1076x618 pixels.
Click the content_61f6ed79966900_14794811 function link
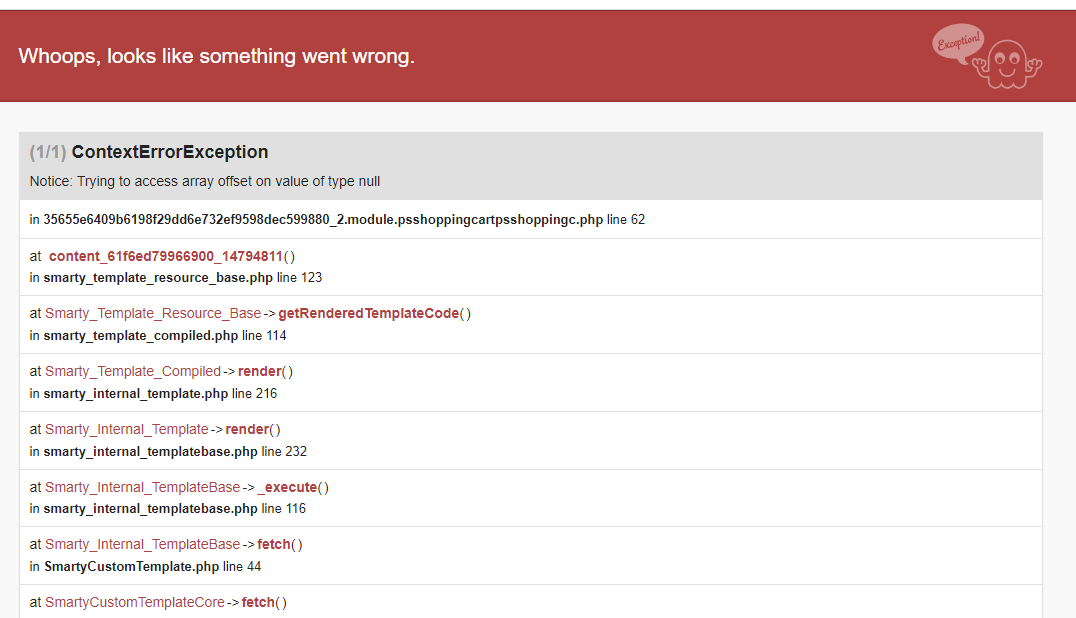[x=165, y=257]
